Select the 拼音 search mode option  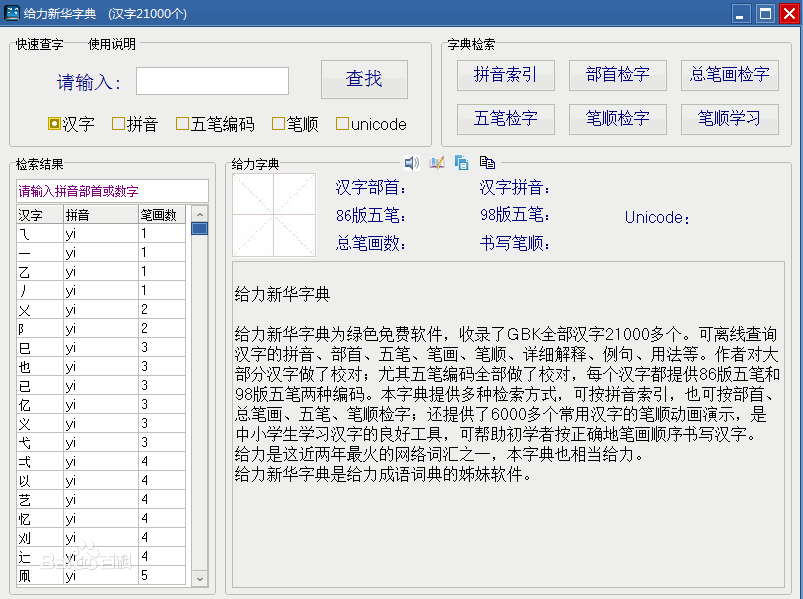coord(135,124)
